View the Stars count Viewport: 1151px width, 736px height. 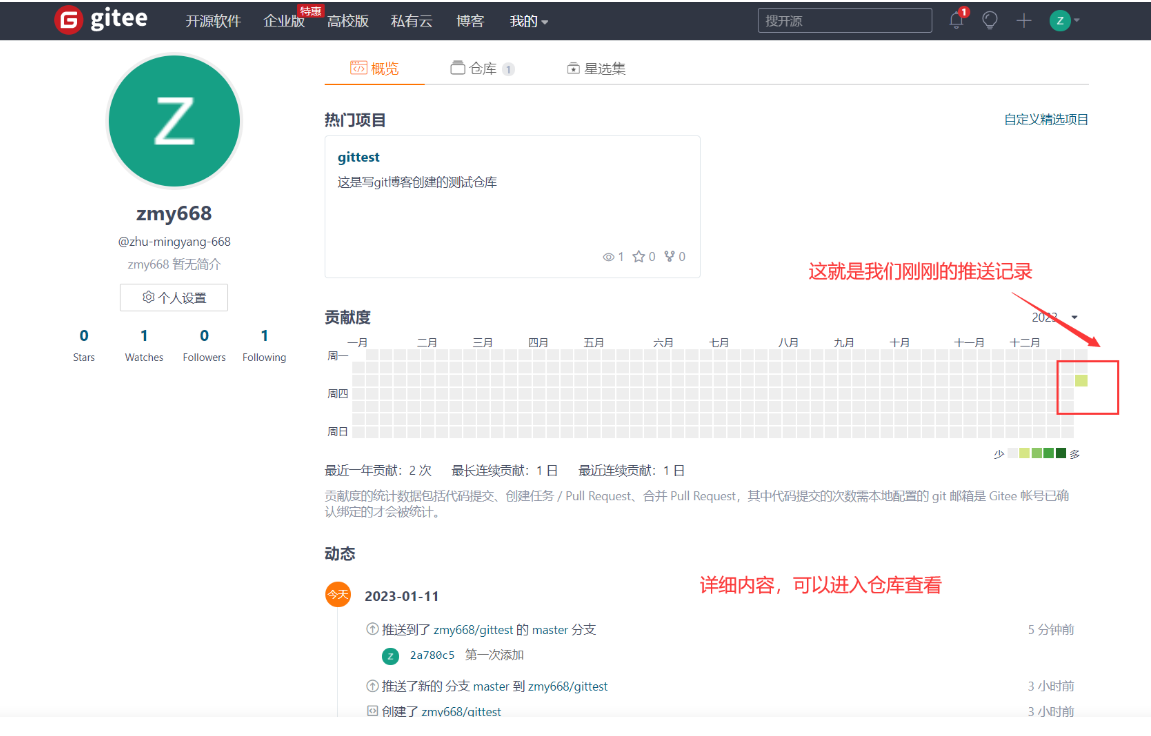pyautogui.click(x=84, y=345)
